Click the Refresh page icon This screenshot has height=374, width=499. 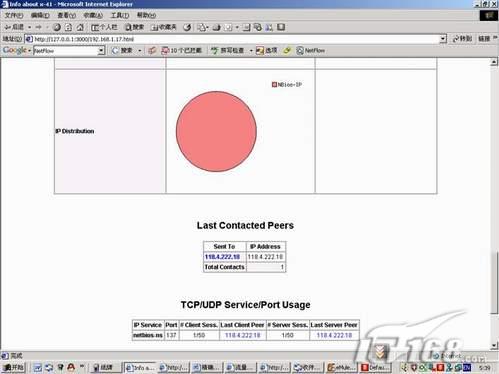coord(68,27)
